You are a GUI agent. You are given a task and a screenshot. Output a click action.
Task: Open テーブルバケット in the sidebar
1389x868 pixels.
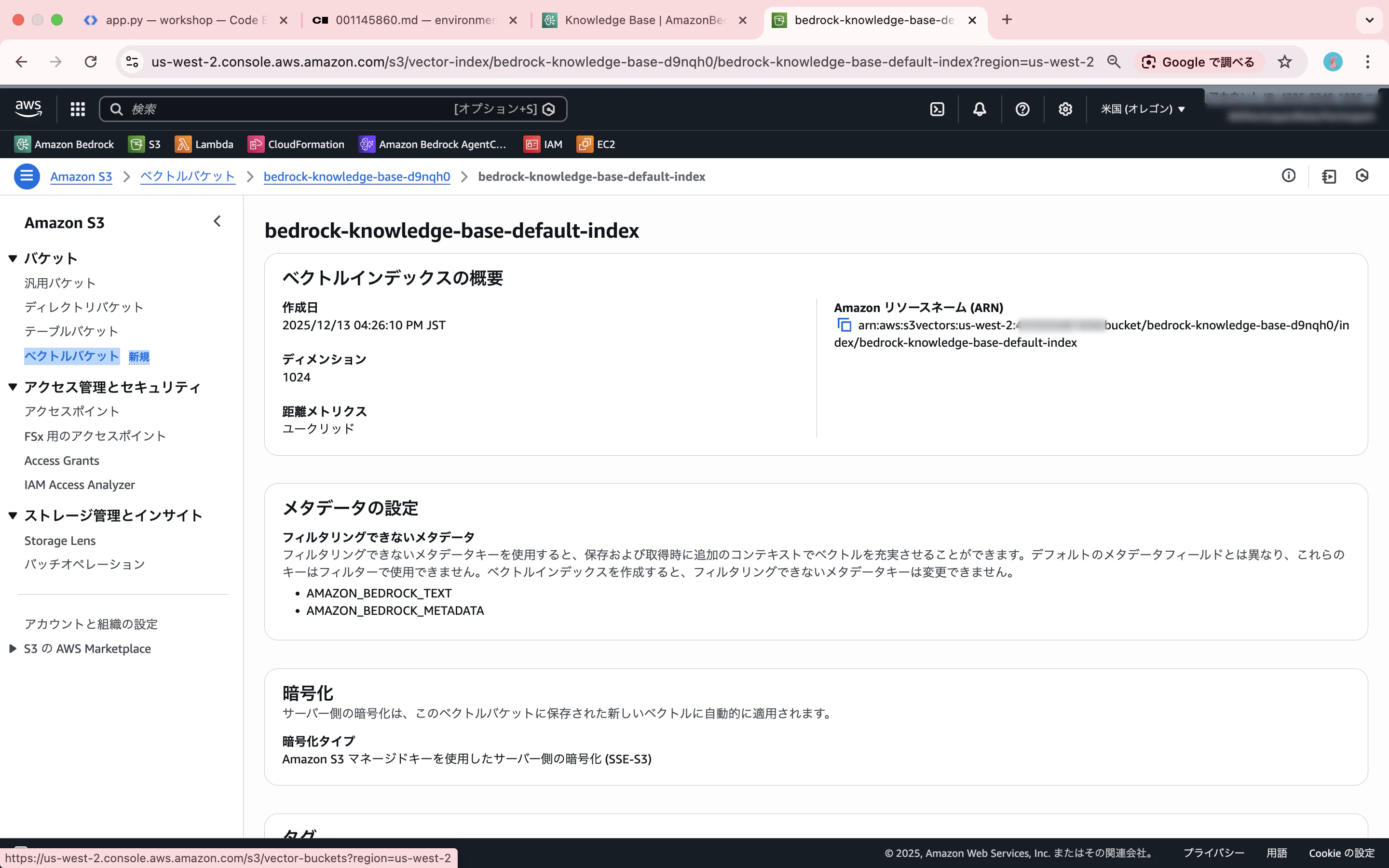(x=71, y=331)
